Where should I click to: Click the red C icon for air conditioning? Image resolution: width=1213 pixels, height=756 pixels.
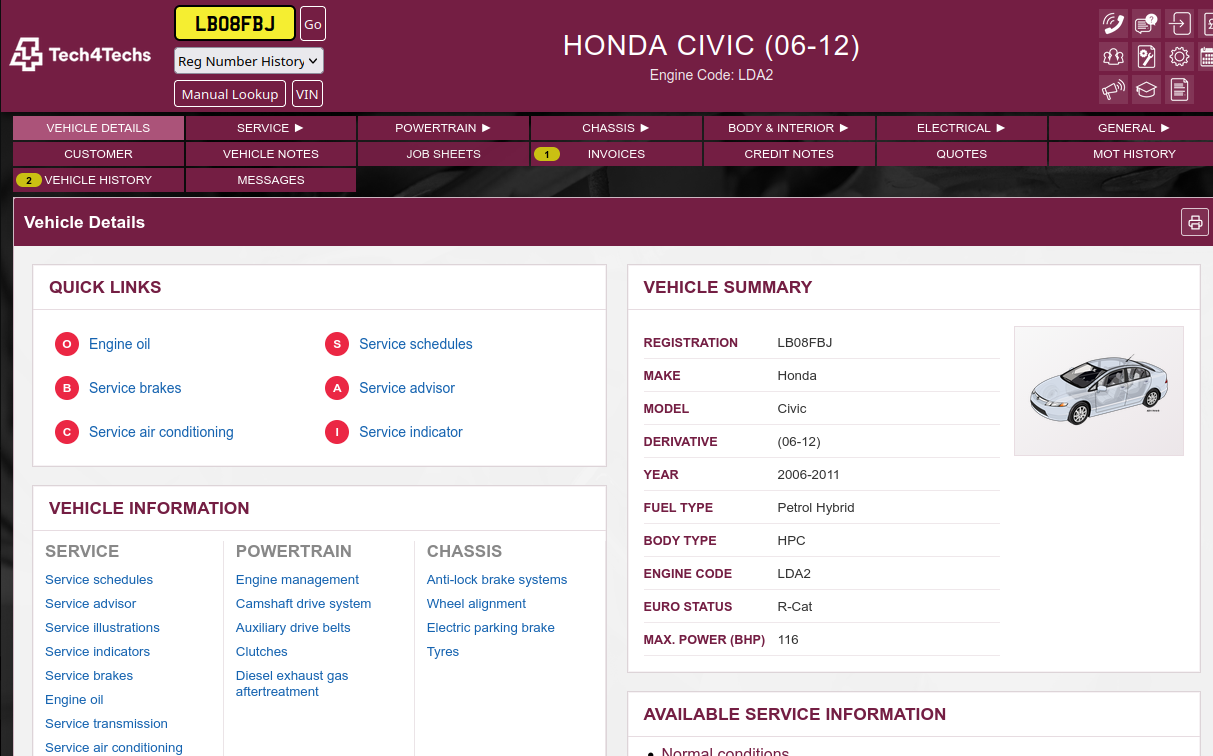pos(67,432)
